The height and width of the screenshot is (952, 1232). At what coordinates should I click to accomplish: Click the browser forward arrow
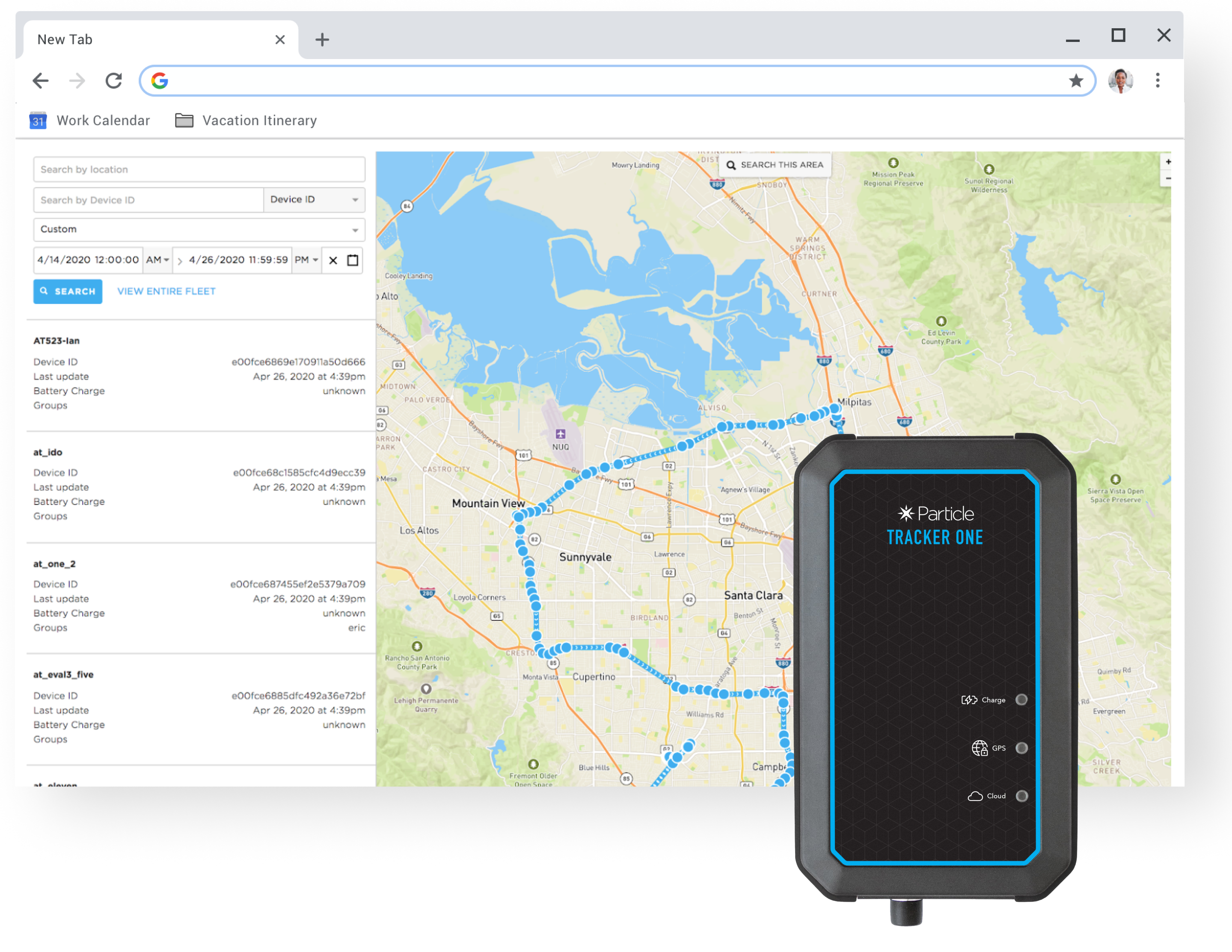click(77, 80)
